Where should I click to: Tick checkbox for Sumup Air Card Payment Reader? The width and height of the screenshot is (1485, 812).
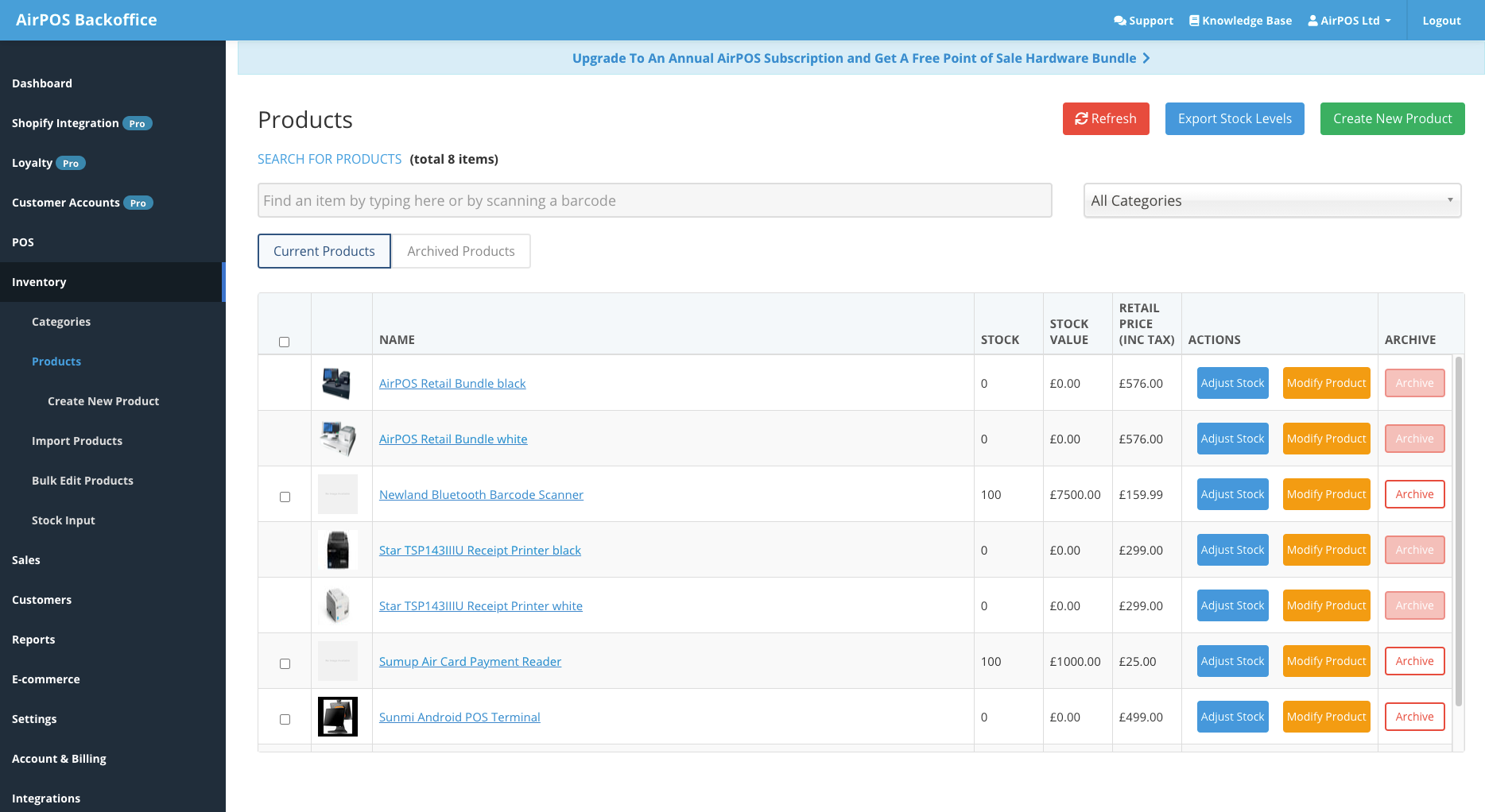[285, 663]
